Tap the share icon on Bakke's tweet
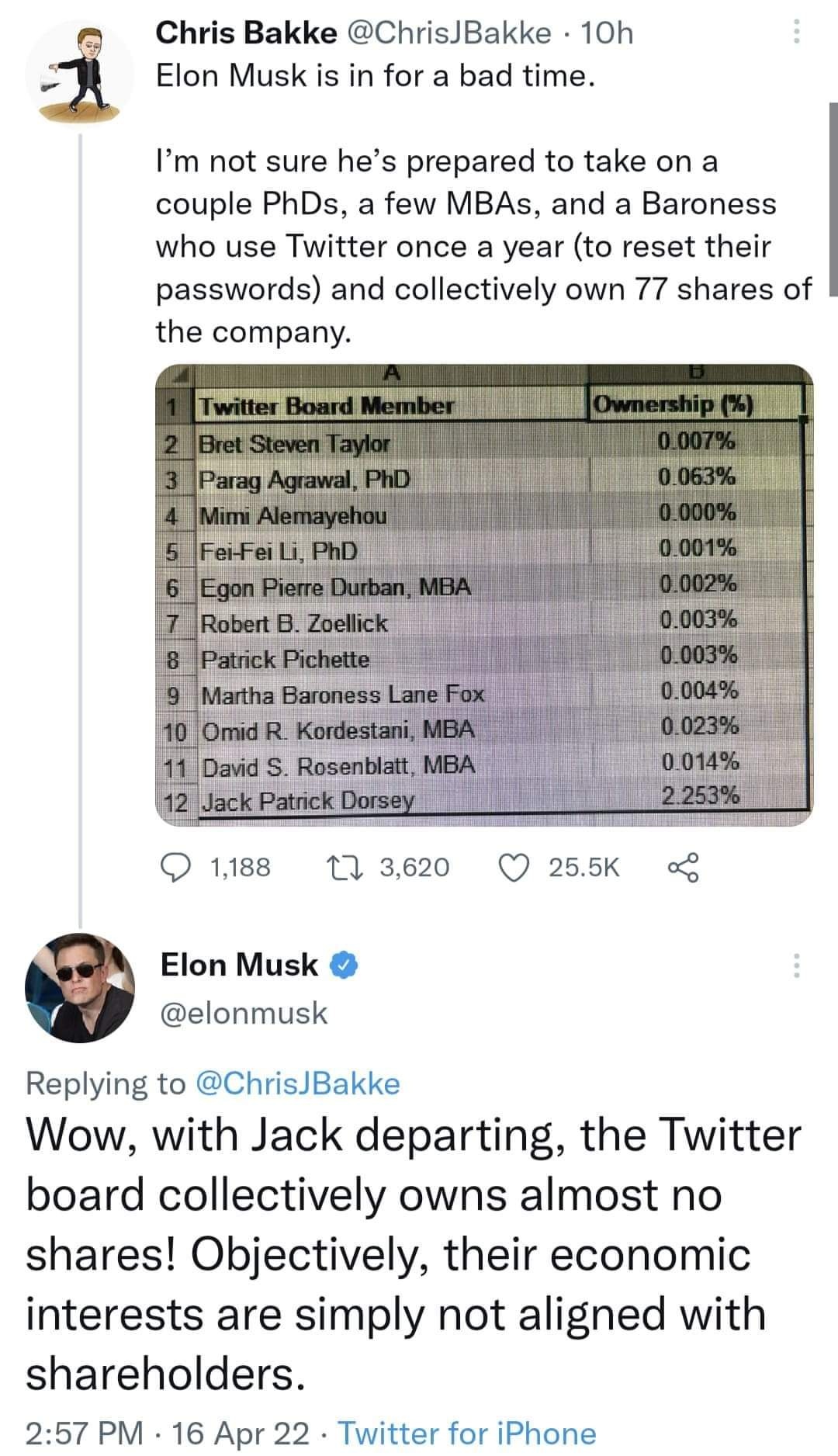This screenshot has height=1456, width=838. point(683,867)
